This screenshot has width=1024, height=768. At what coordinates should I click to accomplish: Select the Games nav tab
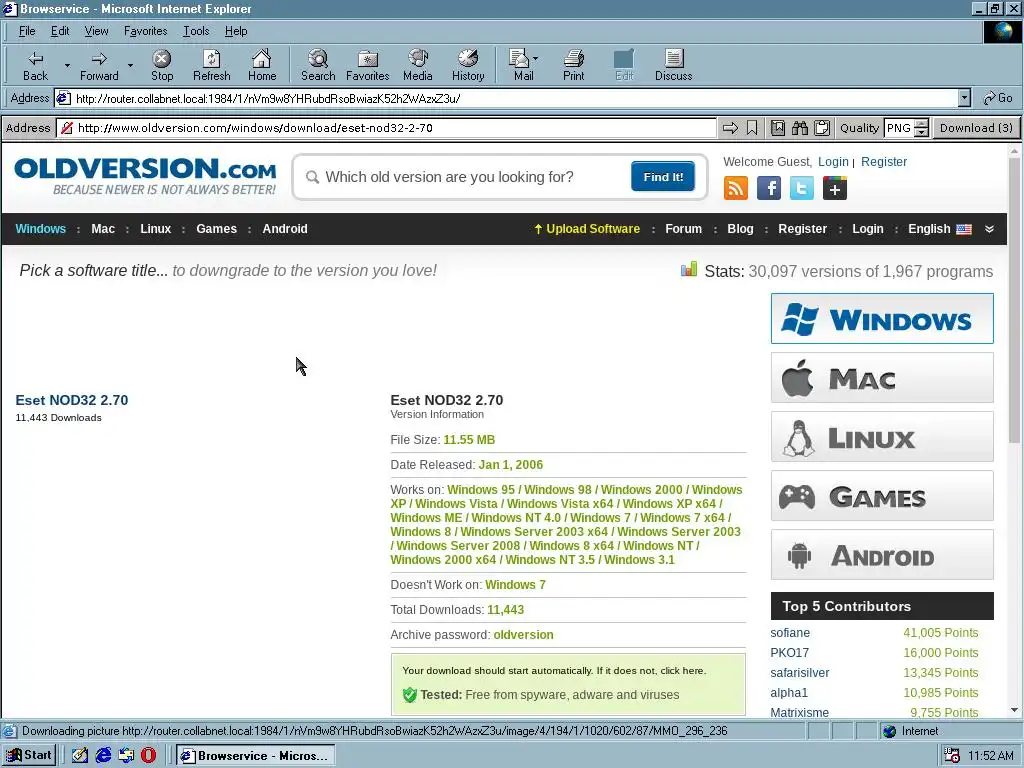216,229
